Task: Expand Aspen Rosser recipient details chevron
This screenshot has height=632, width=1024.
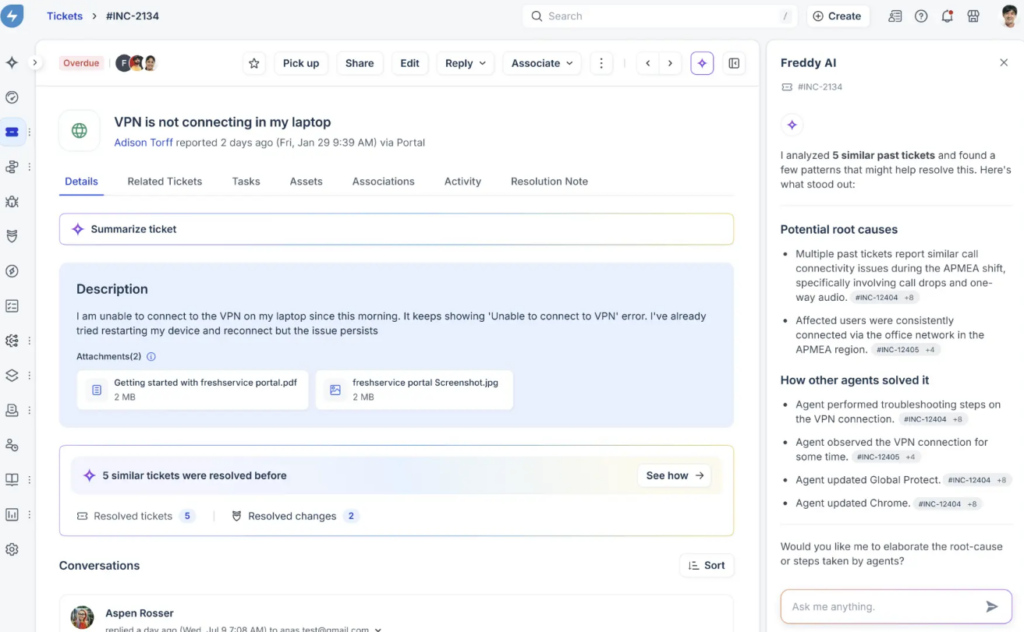Action: [x=378, y=629]
